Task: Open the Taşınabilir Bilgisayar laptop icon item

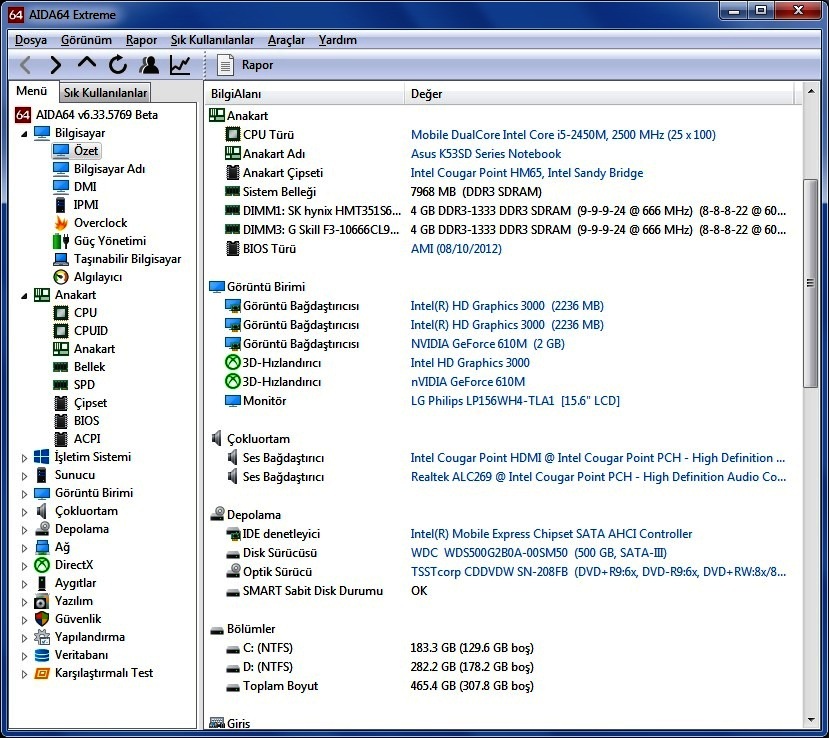Action: (x=61, y=259)
